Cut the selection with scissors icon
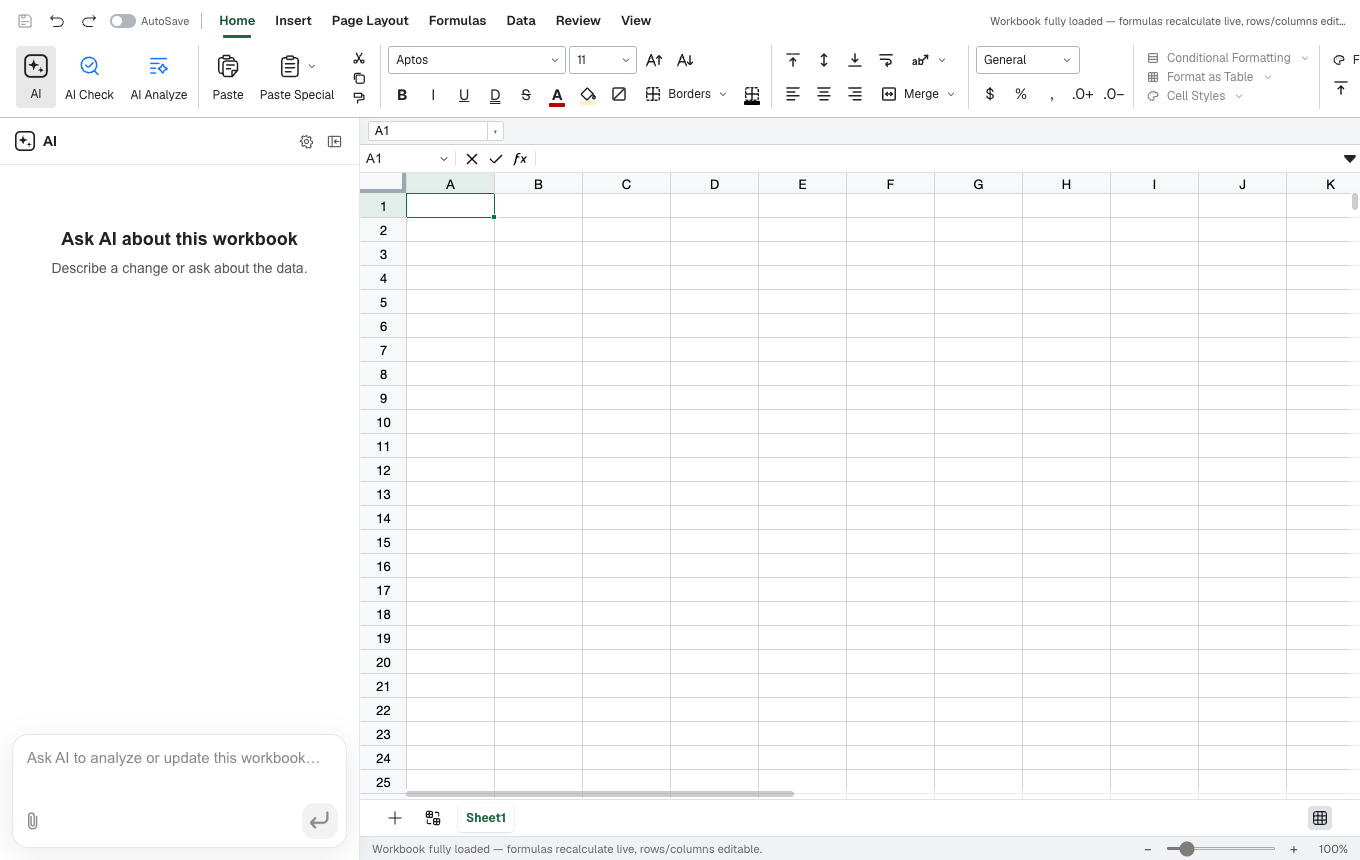This screenshot has width=1360, height=860. [359, 59]
